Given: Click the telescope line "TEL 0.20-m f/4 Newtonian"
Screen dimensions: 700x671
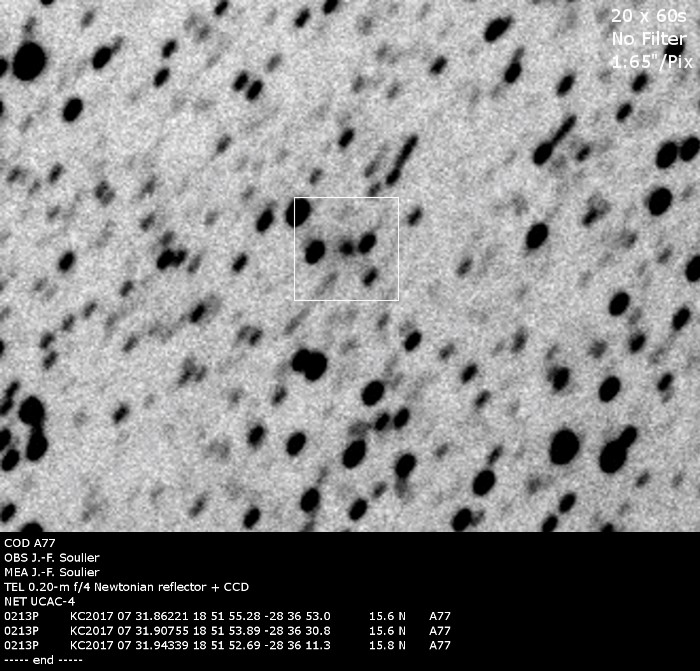Looking at the screenshot, I should (126, 587).
